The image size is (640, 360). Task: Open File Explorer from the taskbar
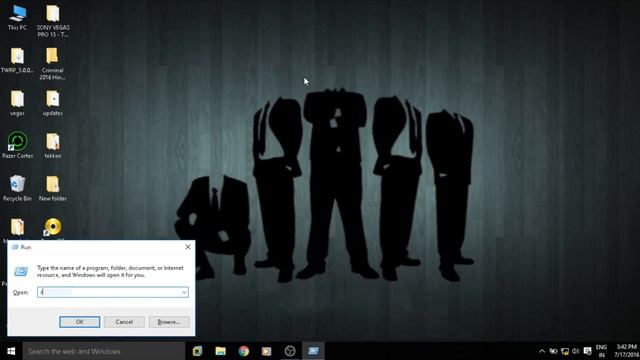point(220,351)
